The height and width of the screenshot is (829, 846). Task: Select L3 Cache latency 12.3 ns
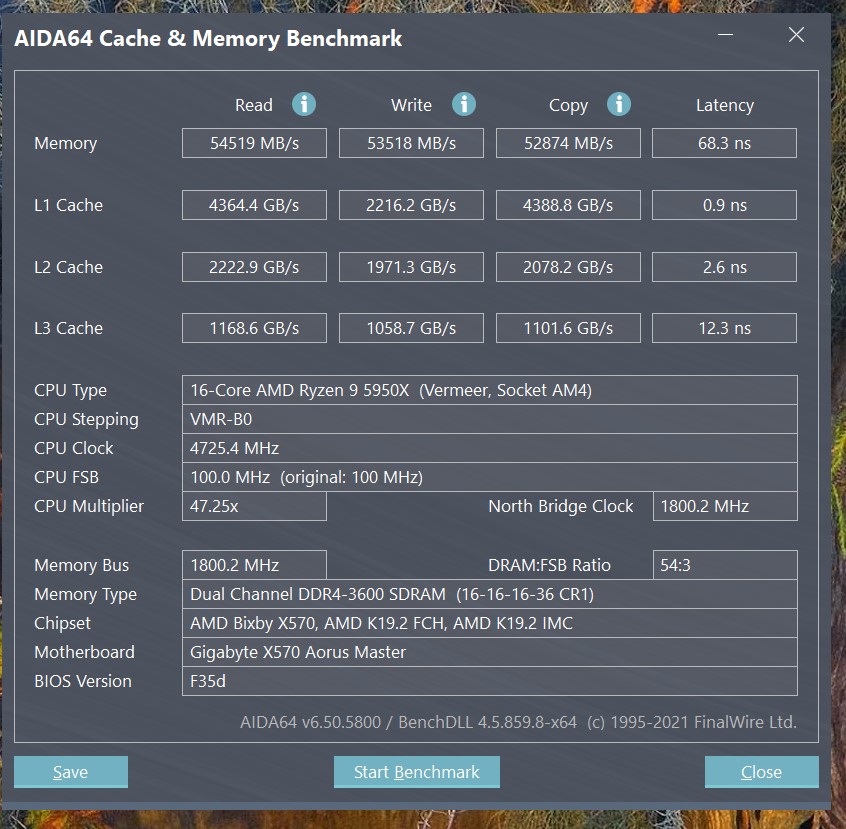[x=724, y=328]
